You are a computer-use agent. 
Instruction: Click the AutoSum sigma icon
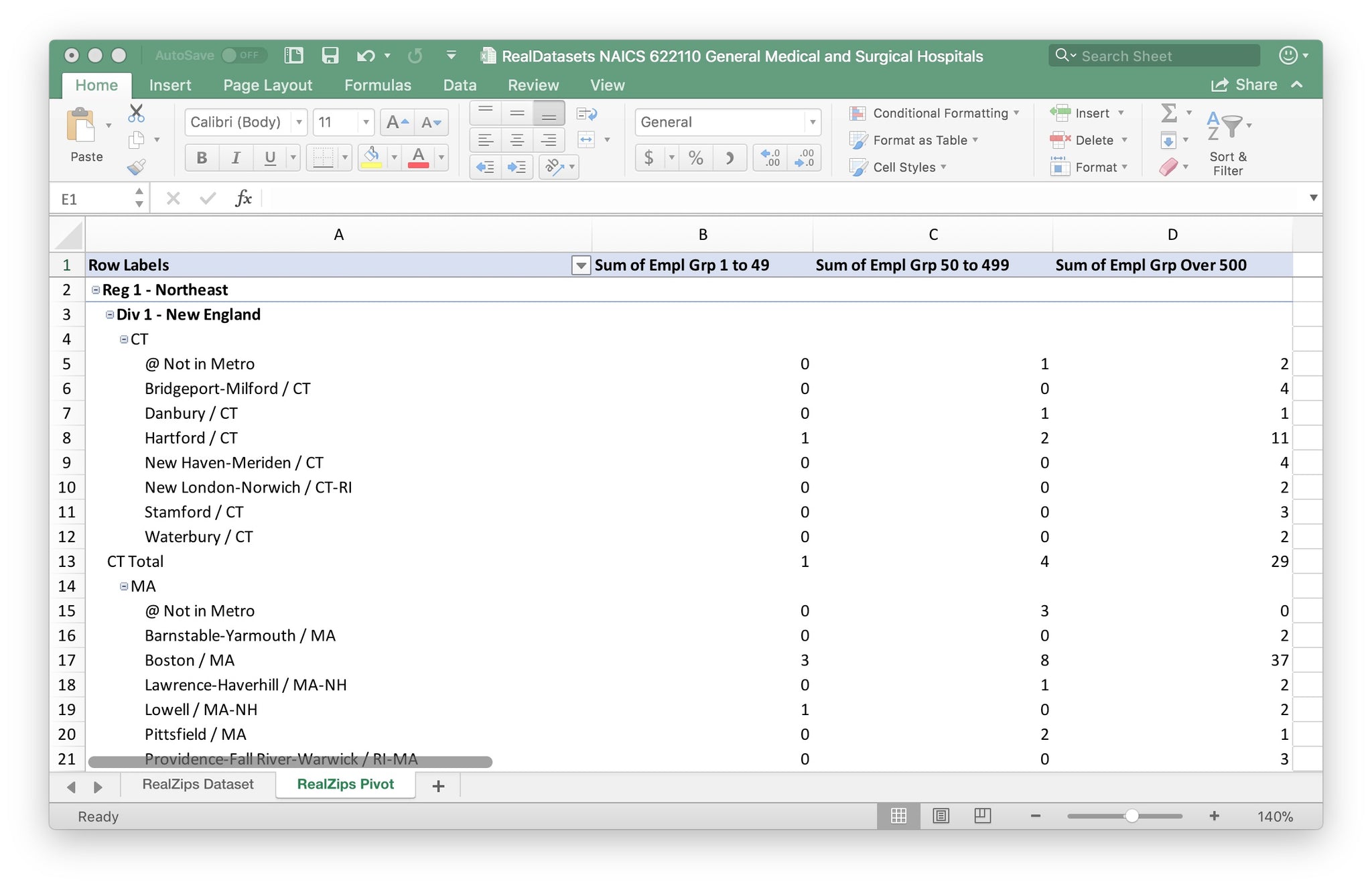[x=1168, y=113]
